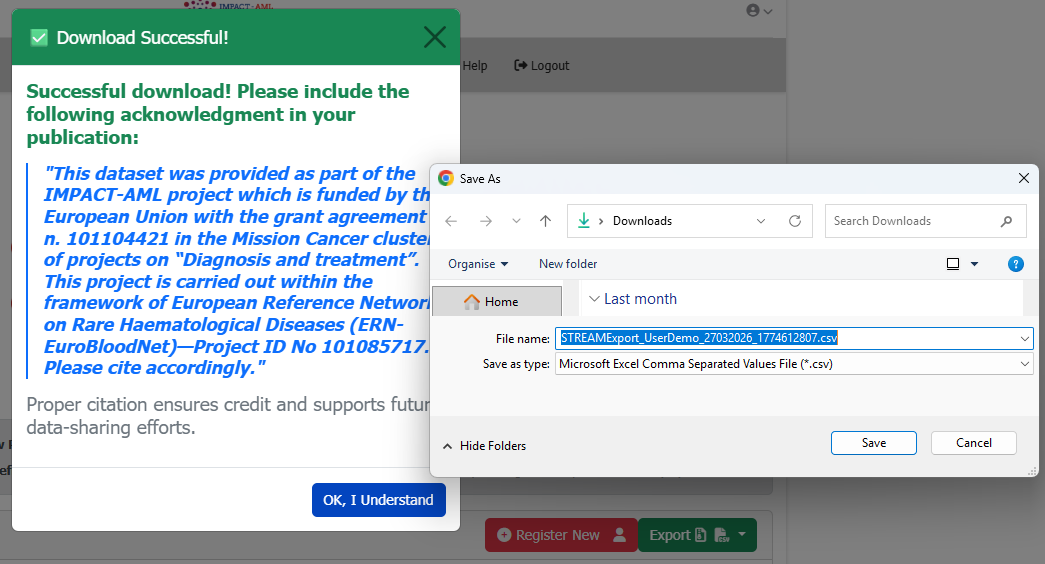
Task: Click the search magnifier icon
Action: click(x=1006, y=221)
